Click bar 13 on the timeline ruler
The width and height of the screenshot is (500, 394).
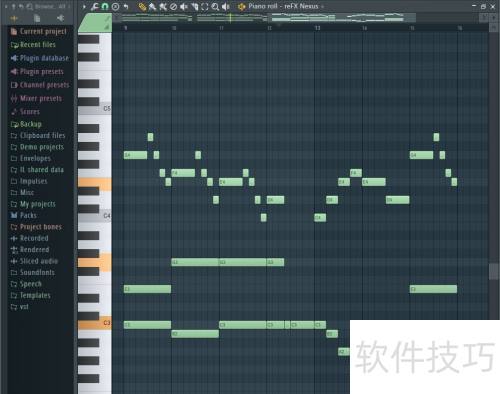(x=317, y=28)
